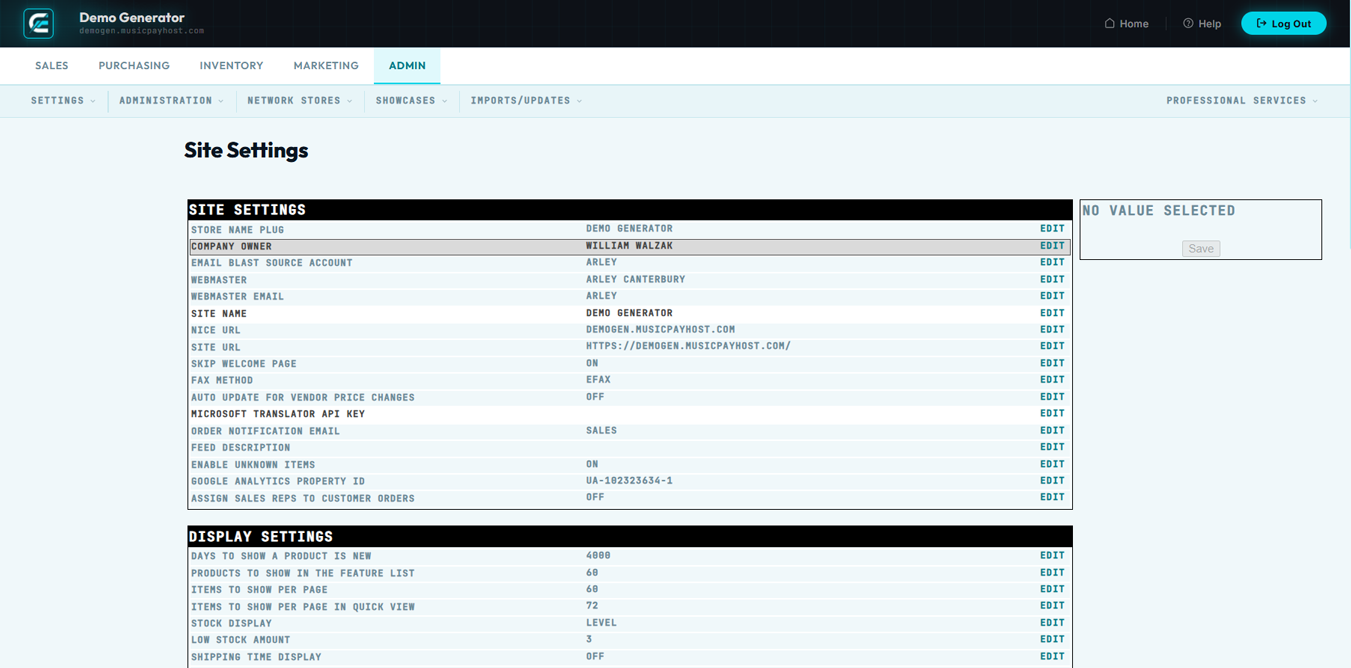
Task: Click the 72 quick view value
Action: pyautogui.click(x=592, y=606)
